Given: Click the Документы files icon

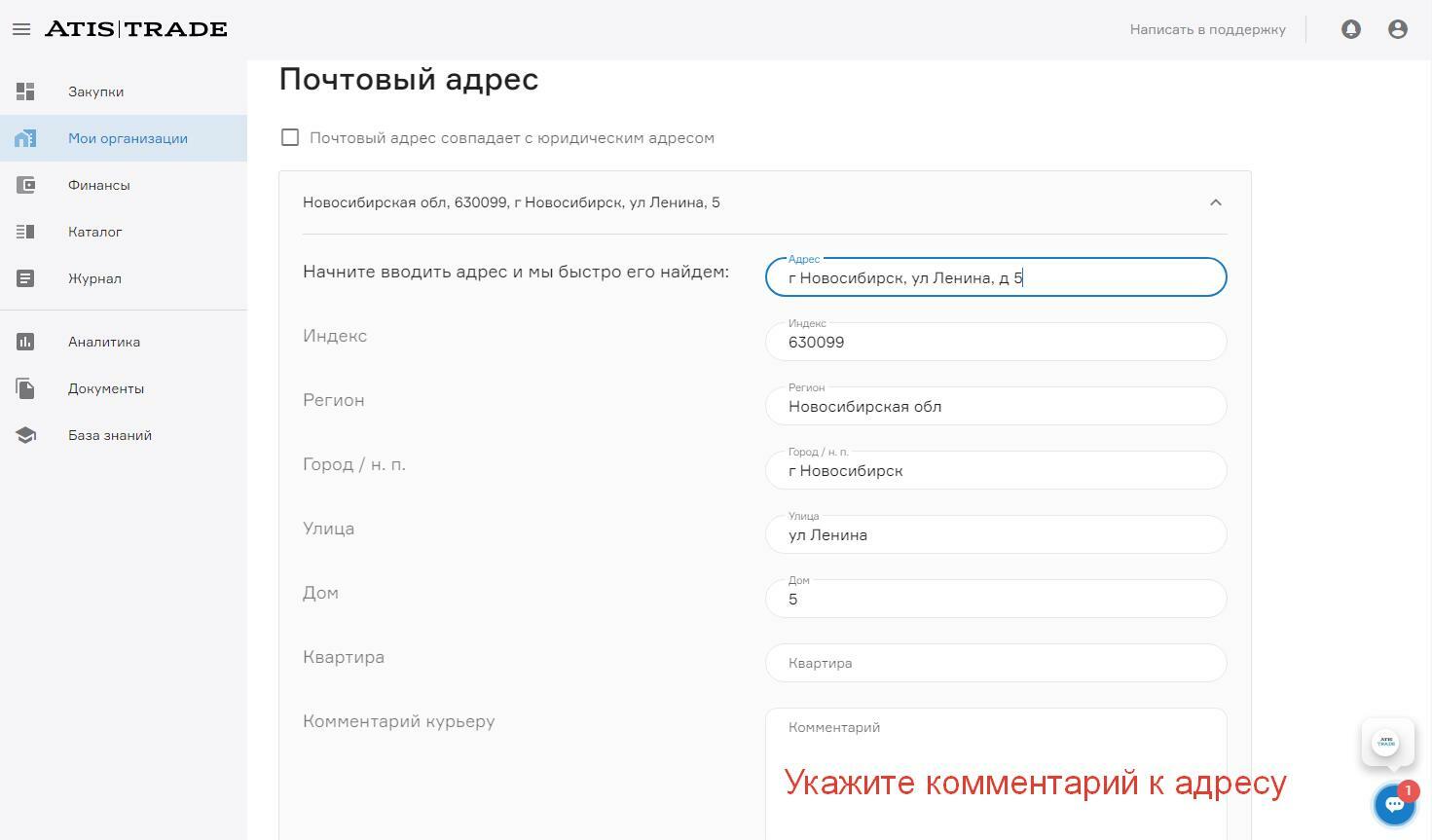Looking at the screenshot, I should (25, 388).
